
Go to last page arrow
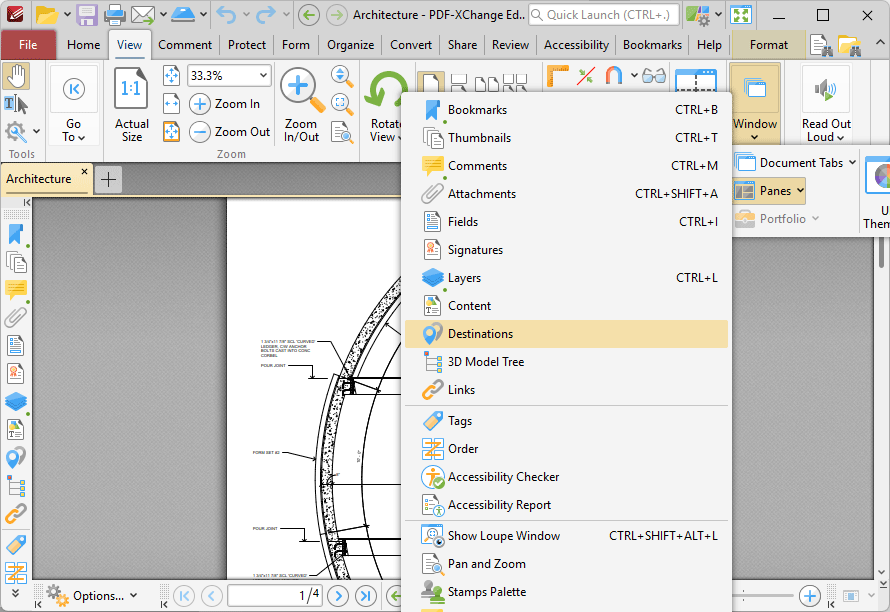(366, 596)
